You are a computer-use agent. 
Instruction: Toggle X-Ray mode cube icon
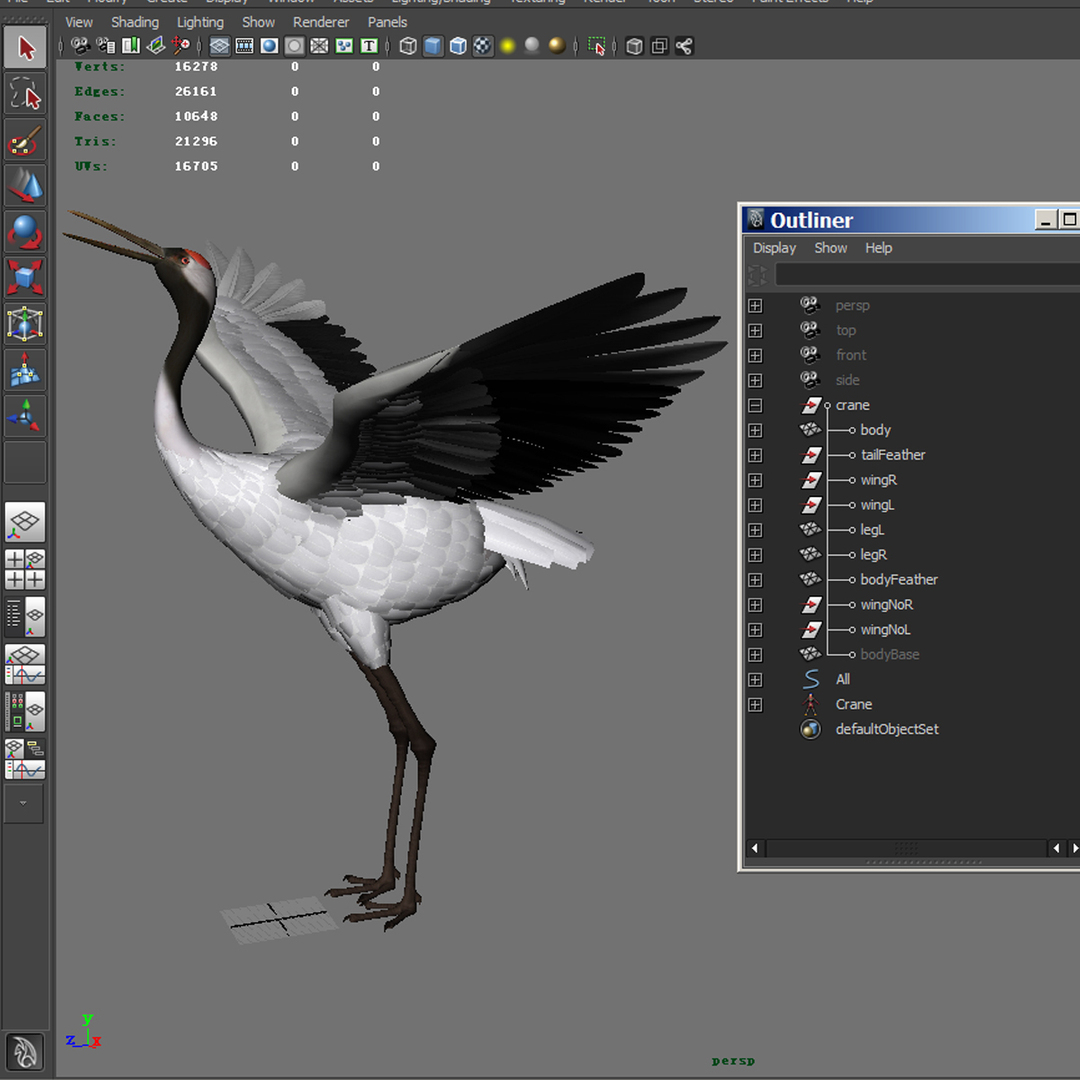pyautogui.click(x=634, y=46)
